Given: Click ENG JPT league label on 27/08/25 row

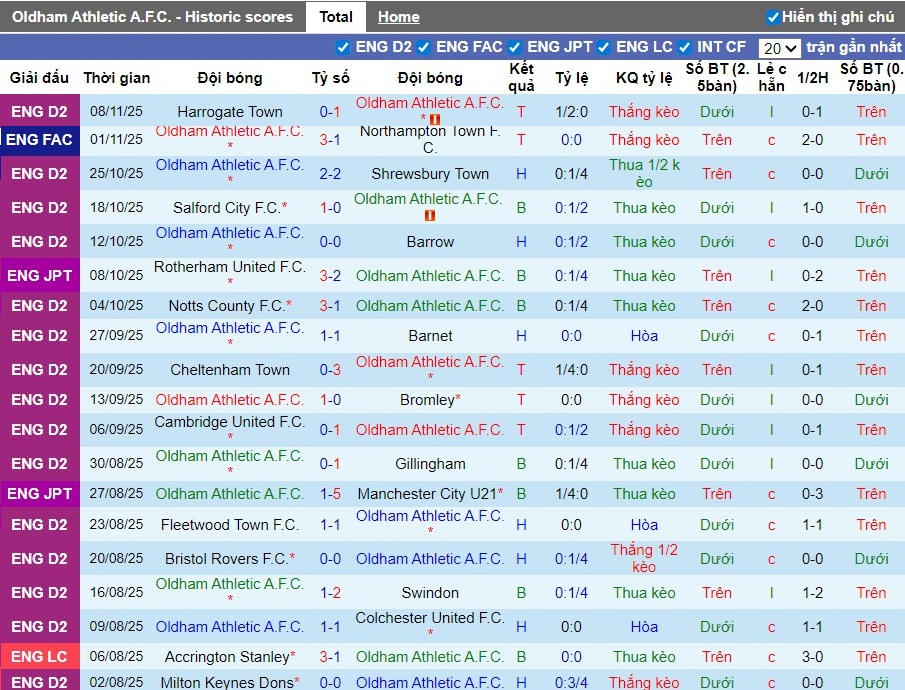Looking at the screenshot, I should click(39, 494).
